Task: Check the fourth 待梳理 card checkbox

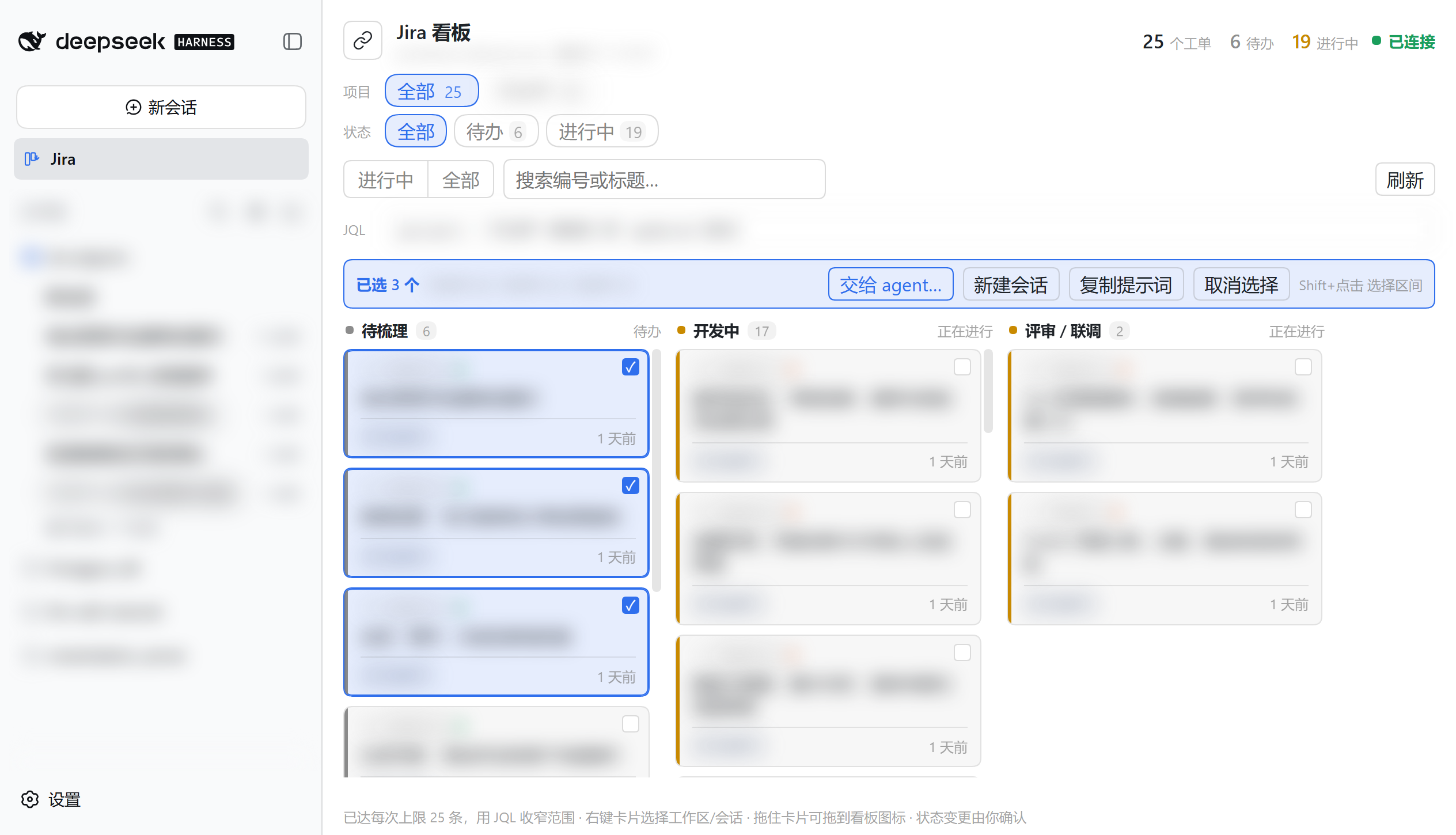Action: click(631, 724)
